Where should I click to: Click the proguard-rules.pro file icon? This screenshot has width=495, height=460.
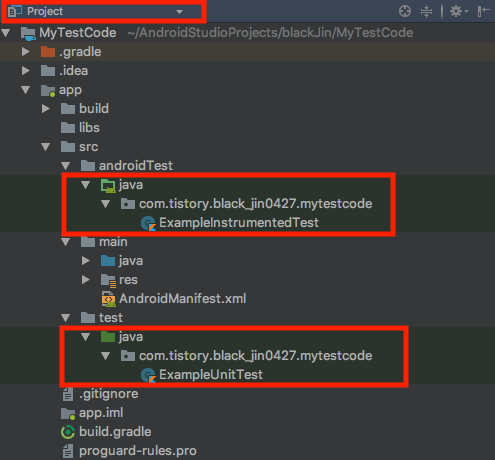(68, 451)
